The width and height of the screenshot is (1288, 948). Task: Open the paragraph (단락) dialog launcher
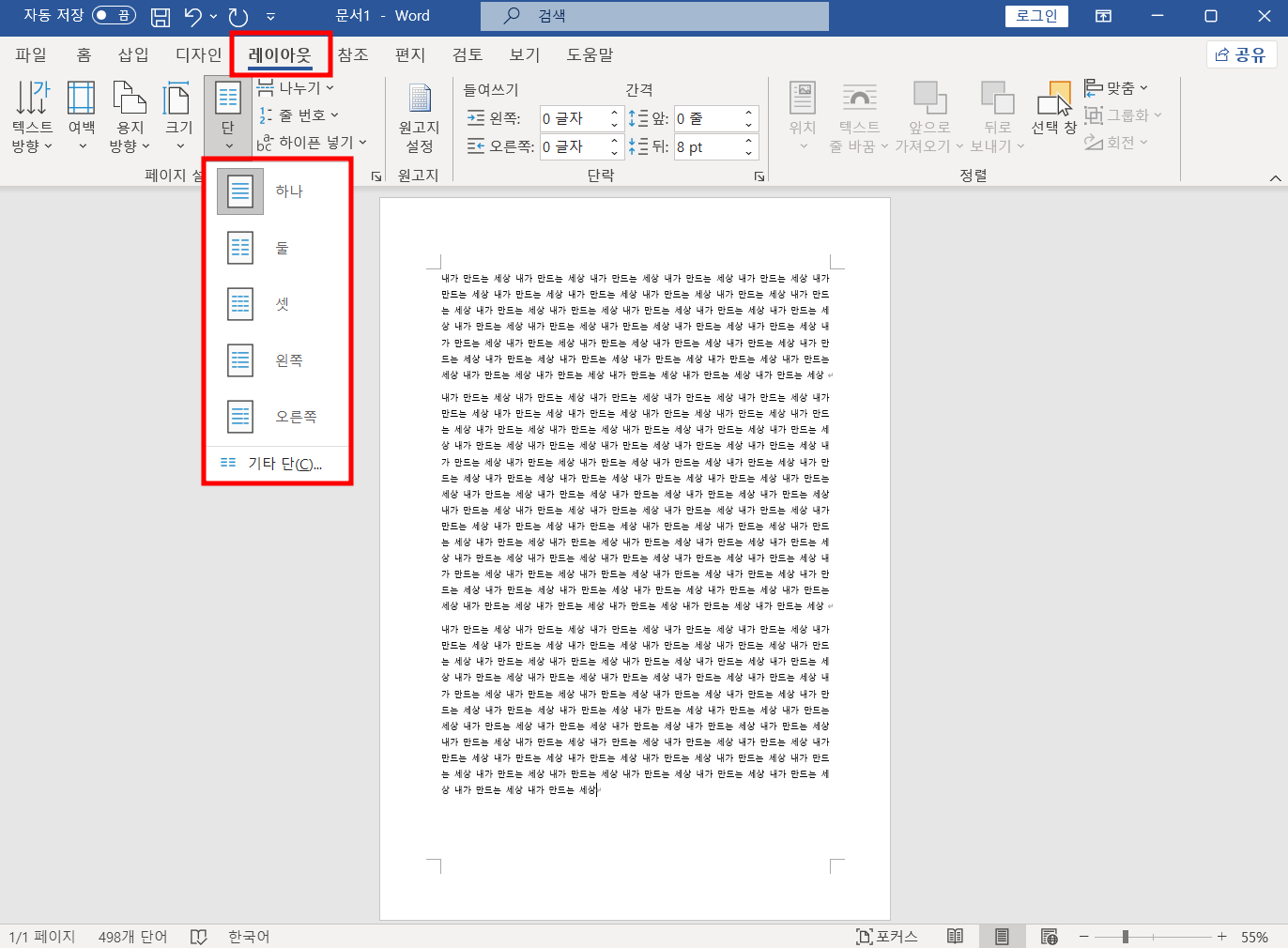(x=759, y=176)
